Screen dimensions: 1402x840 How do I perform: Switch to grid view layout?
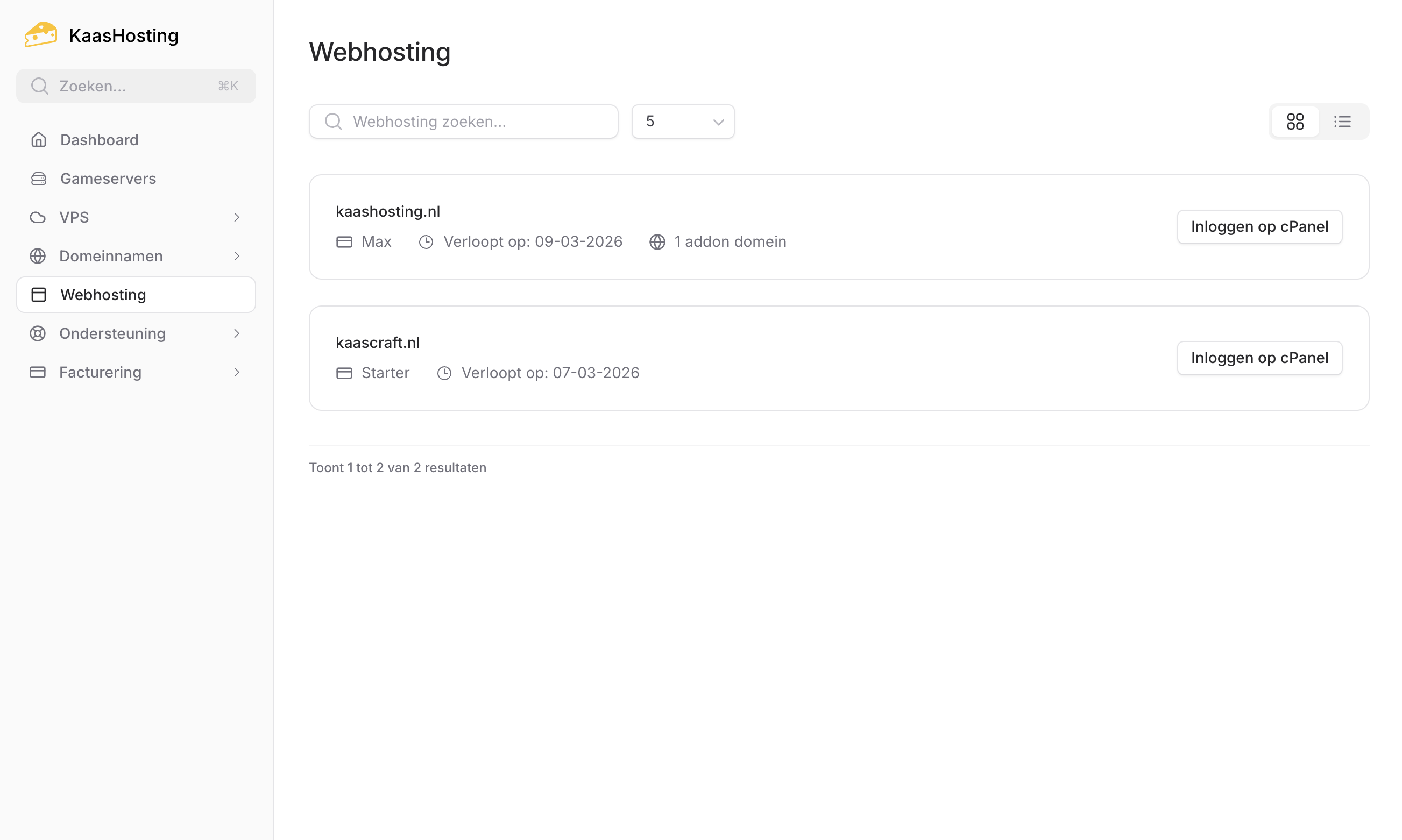tap(1295, 121)
